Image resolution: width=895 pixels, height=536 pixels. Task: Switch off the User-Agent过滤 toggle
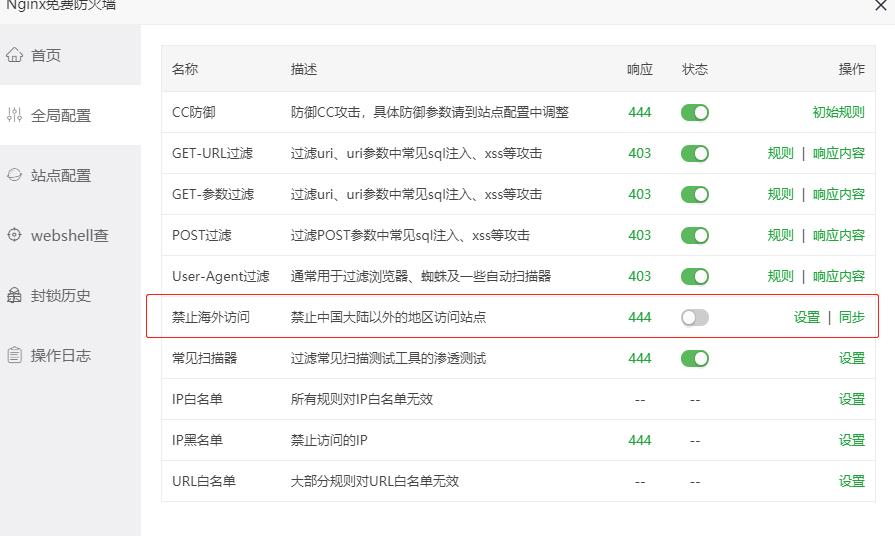click(694, 276)
